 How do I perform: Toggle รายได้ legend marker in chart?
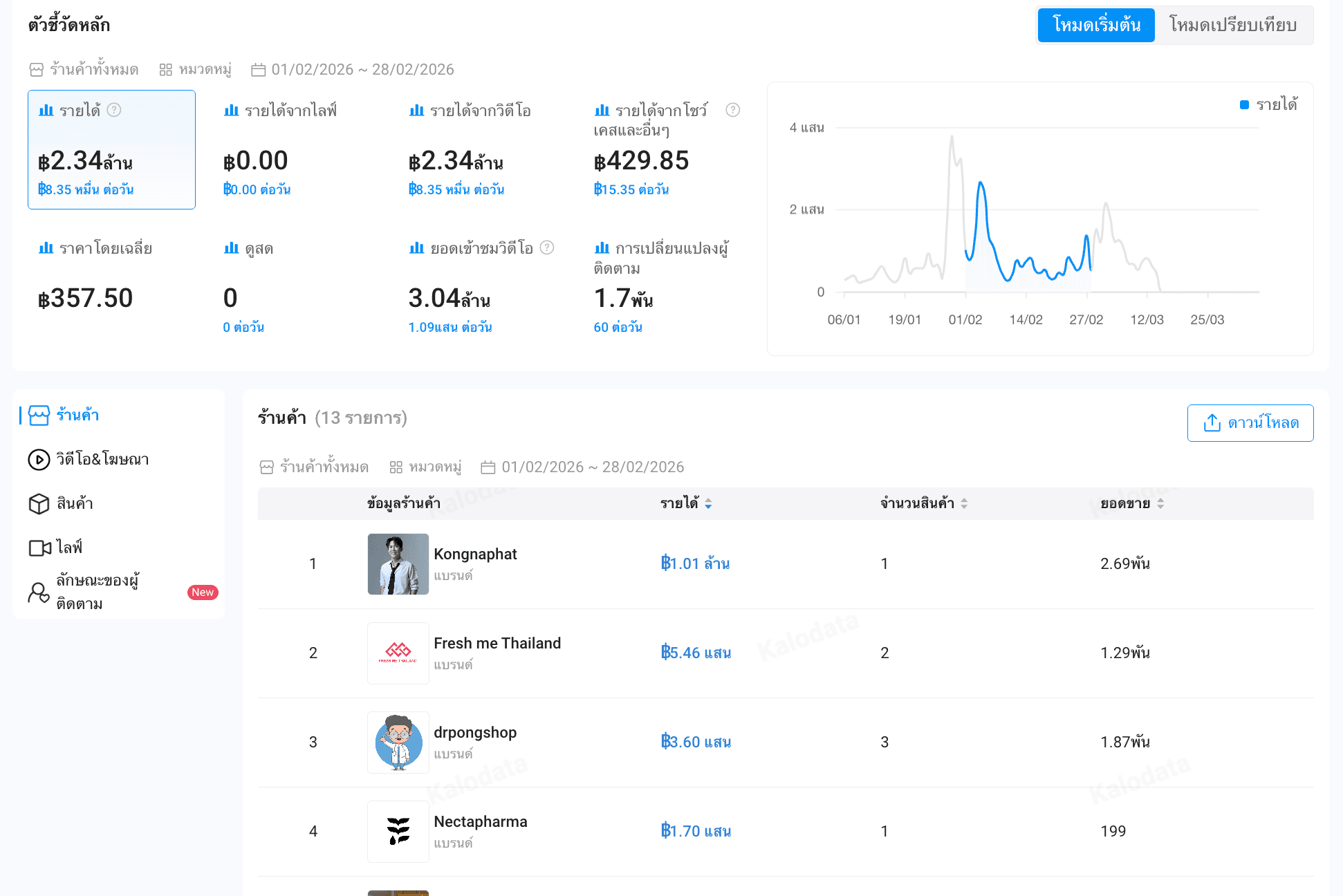click(x=1244, y=104)
